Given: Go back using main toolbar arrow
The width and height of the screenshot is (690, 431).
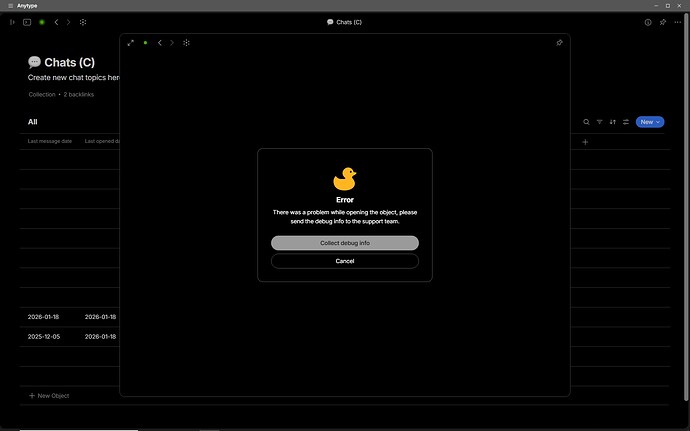Looking at the screenshot, I should coord(56,22).
